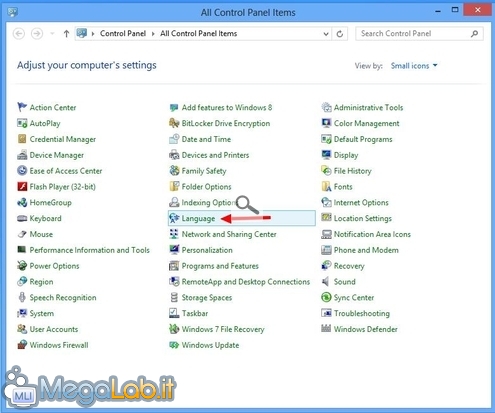Click the Sound speaker icon
The height and width of the screenshot is (413, 495).
point(326,281)
